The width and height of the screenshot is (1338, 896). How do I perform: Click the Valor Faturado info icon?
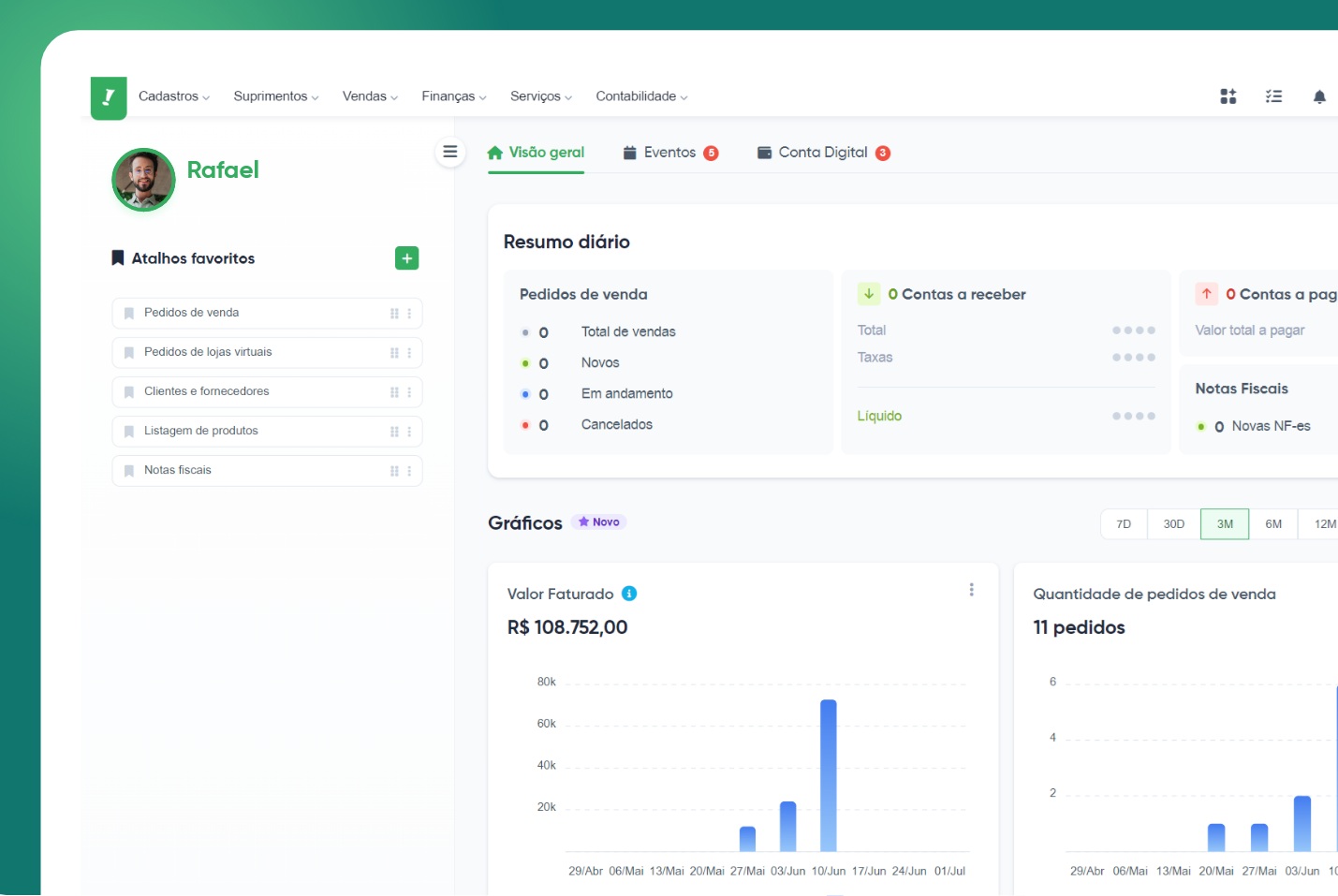[629, 594]
